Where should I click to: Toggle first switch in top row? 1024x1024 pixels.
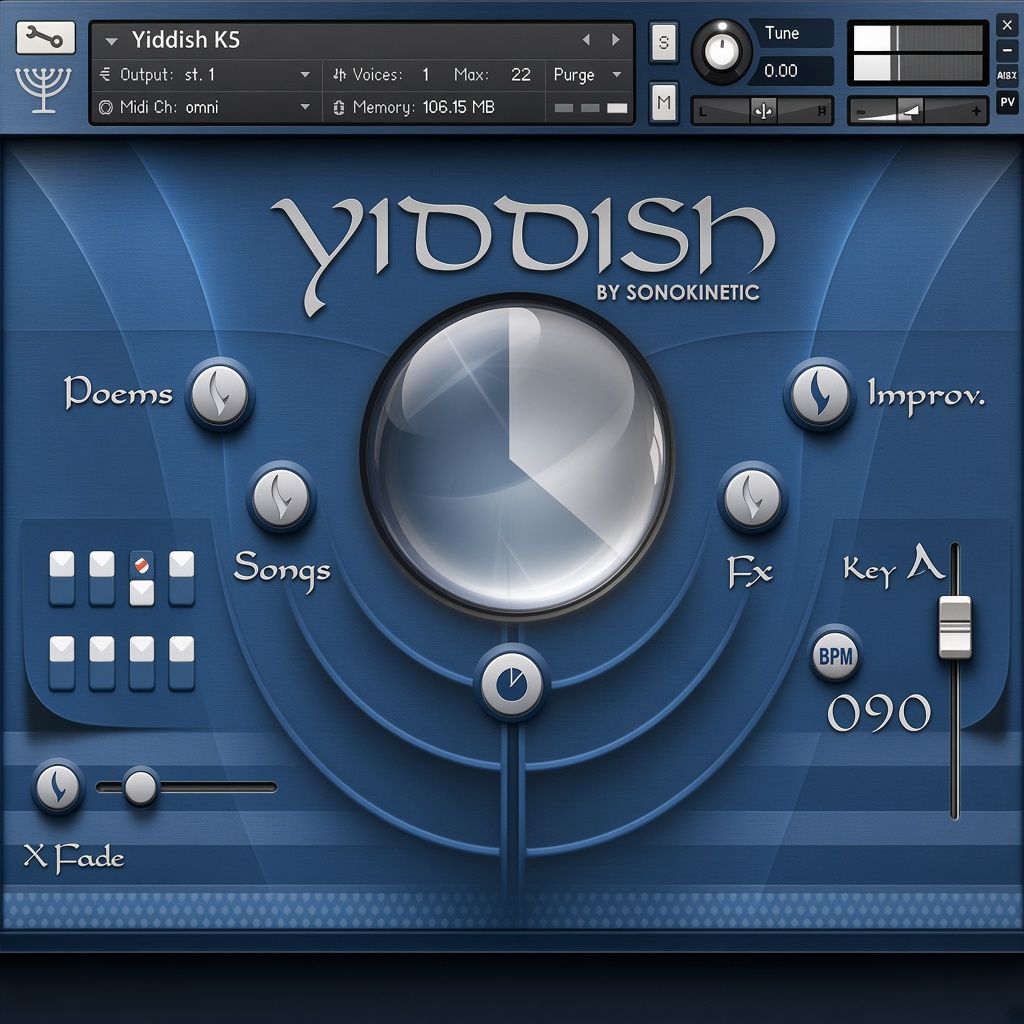[62, 579]
